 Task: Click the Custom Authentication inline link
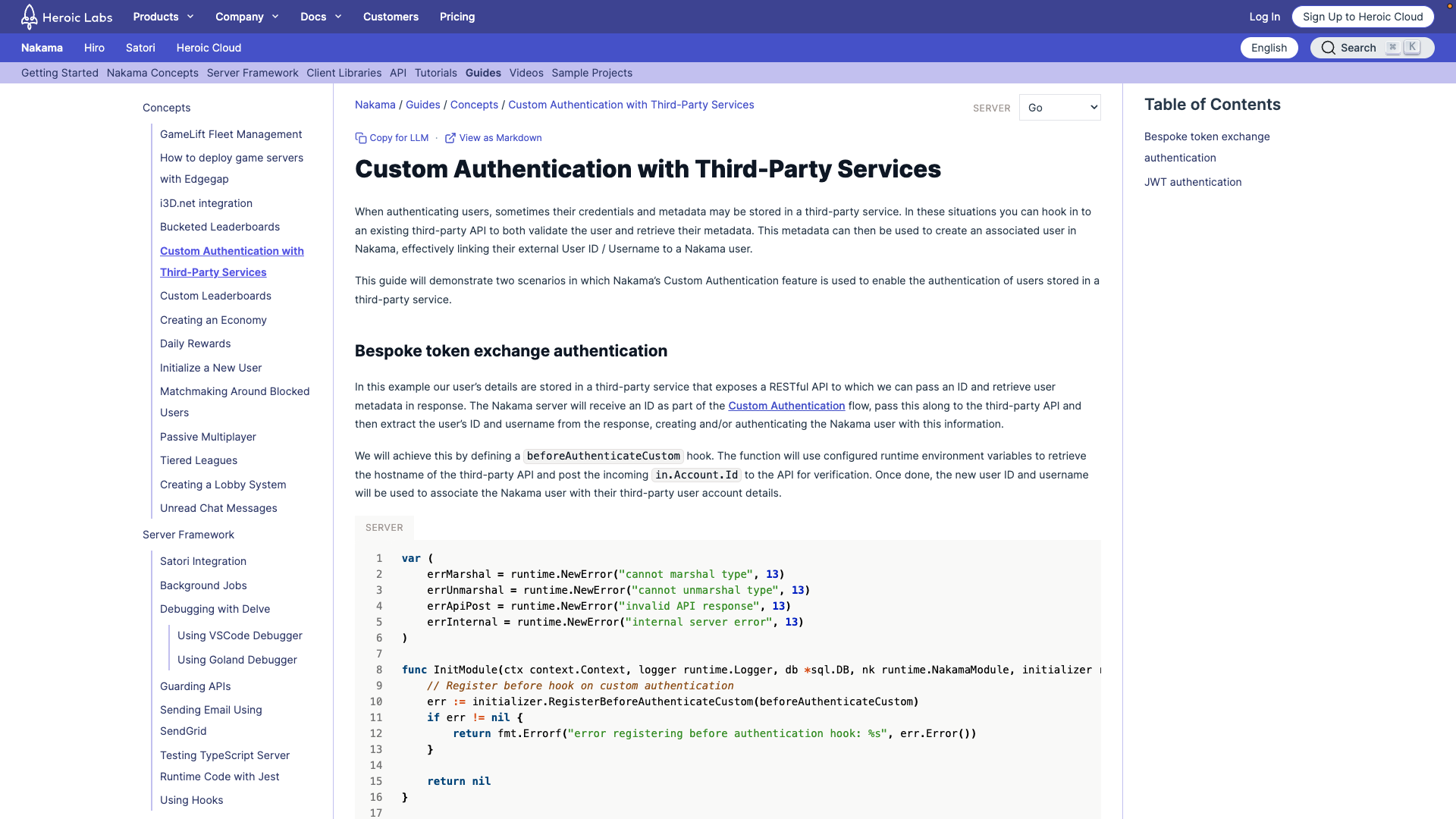[x=786, y=406]
